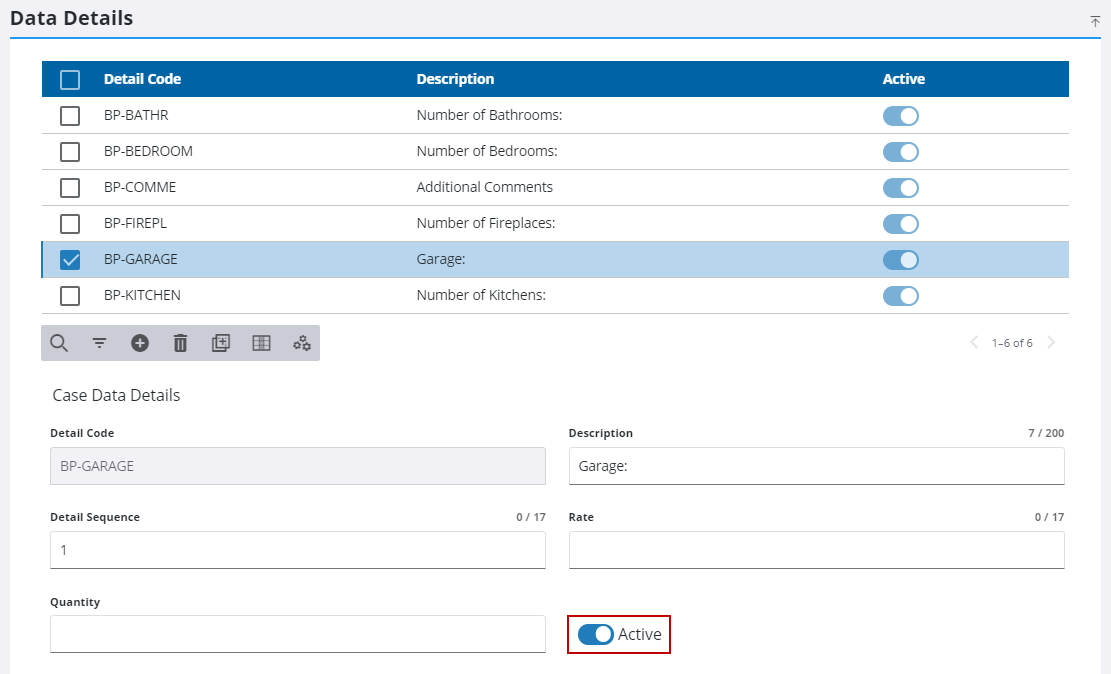The width and height of the screenshot is (1111, 674).
Task: Toggle Active switch for BP-GARAGE row
Action: [x=901, y=260]
